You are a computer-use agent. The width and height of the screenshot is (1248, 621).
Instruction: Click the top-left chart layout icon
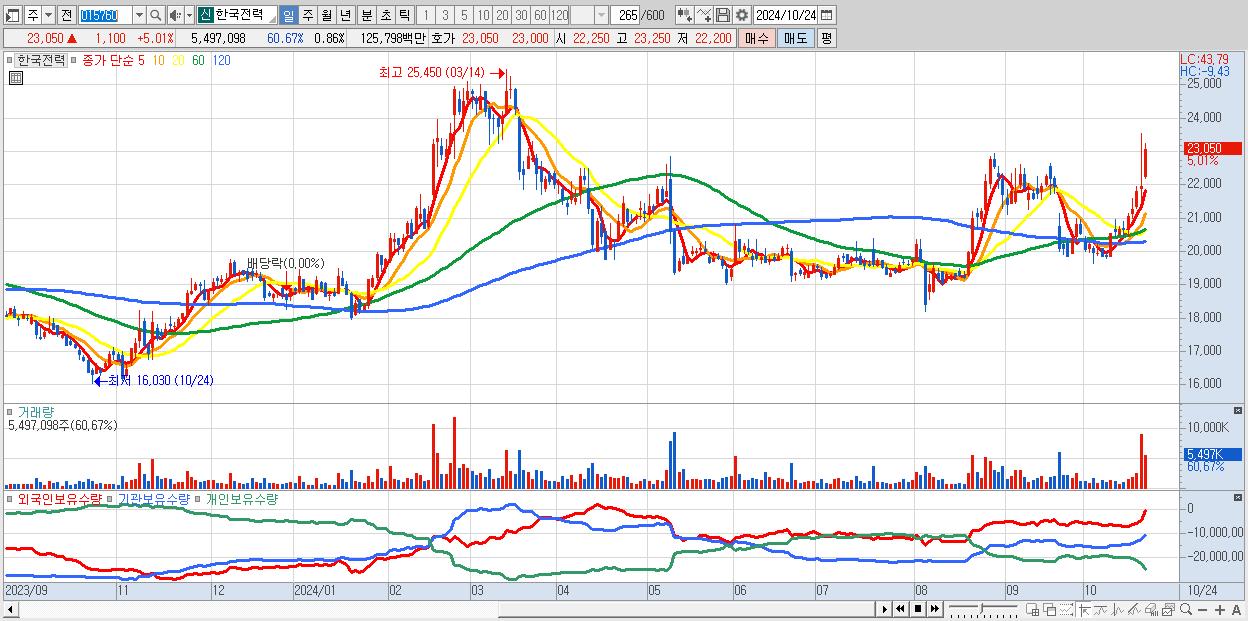click(12, 15)
